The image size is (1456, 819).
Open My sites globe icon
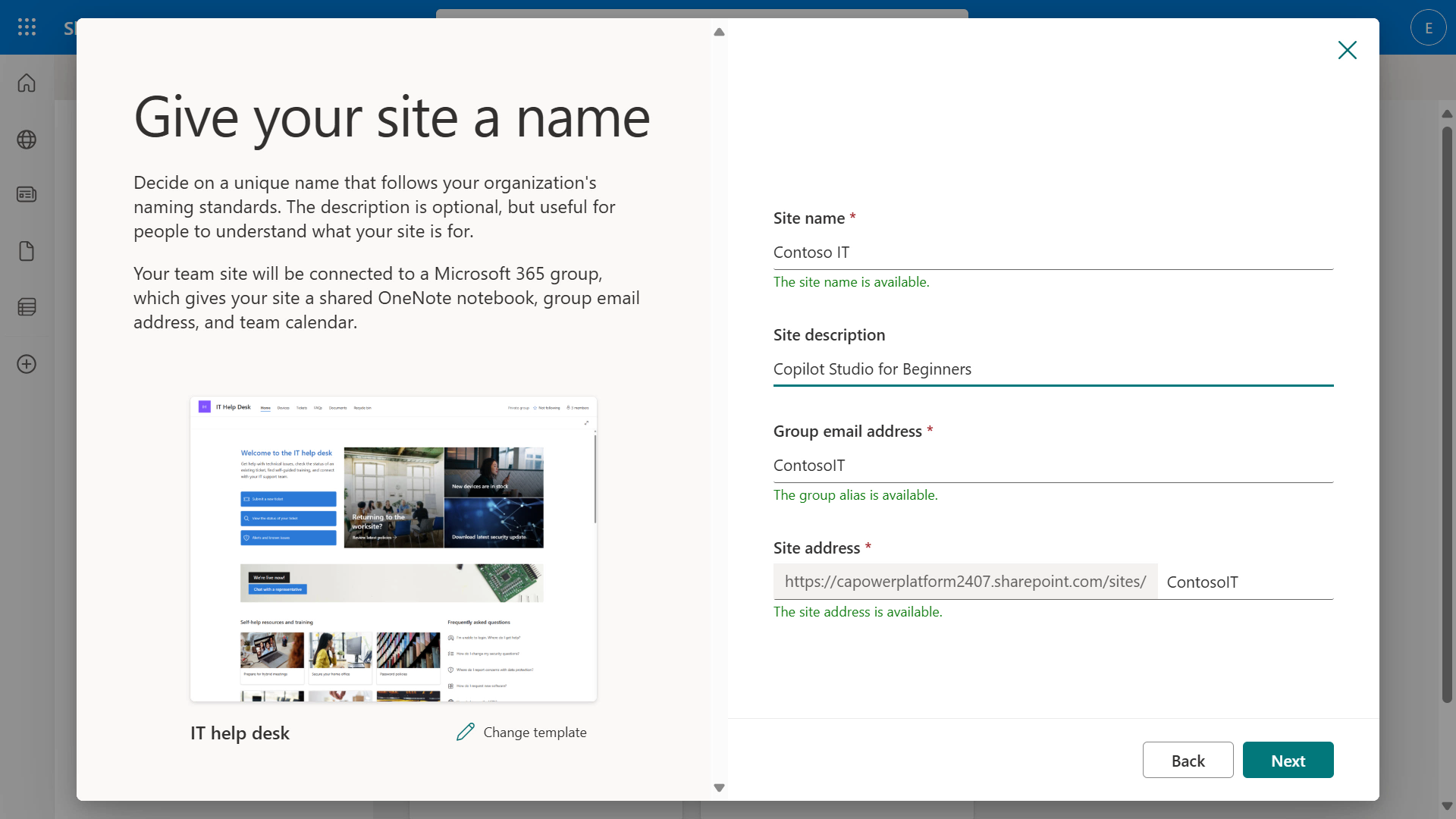click(27, 140)
